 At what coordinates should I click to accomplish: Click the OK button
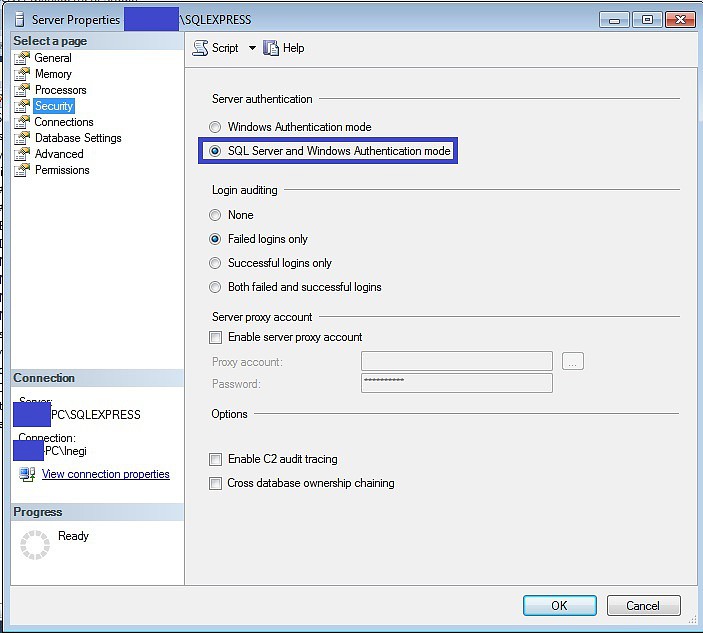click(560, 606)
